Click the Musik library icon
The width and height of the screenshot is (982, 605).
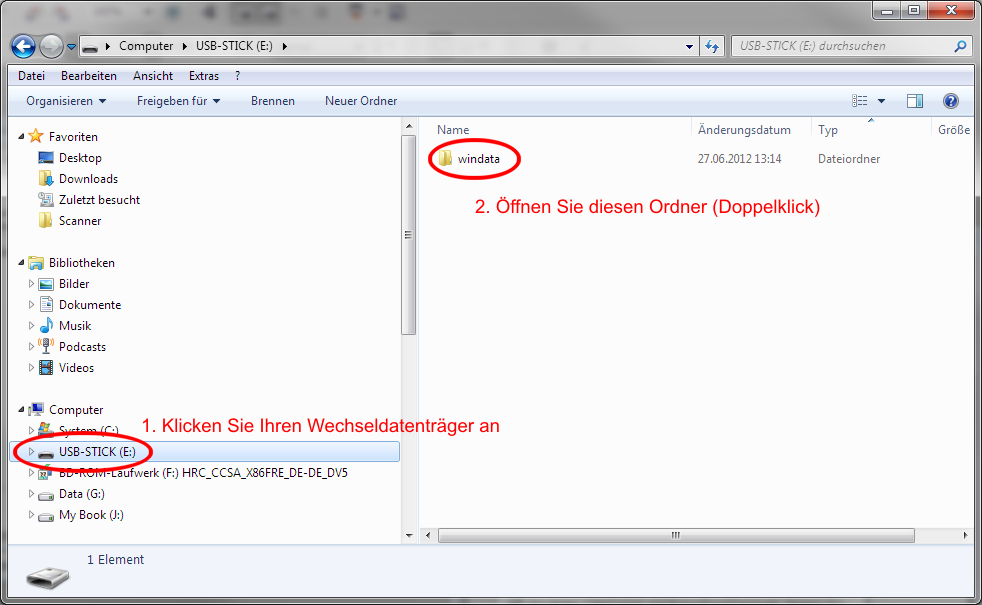click(46, 326)
